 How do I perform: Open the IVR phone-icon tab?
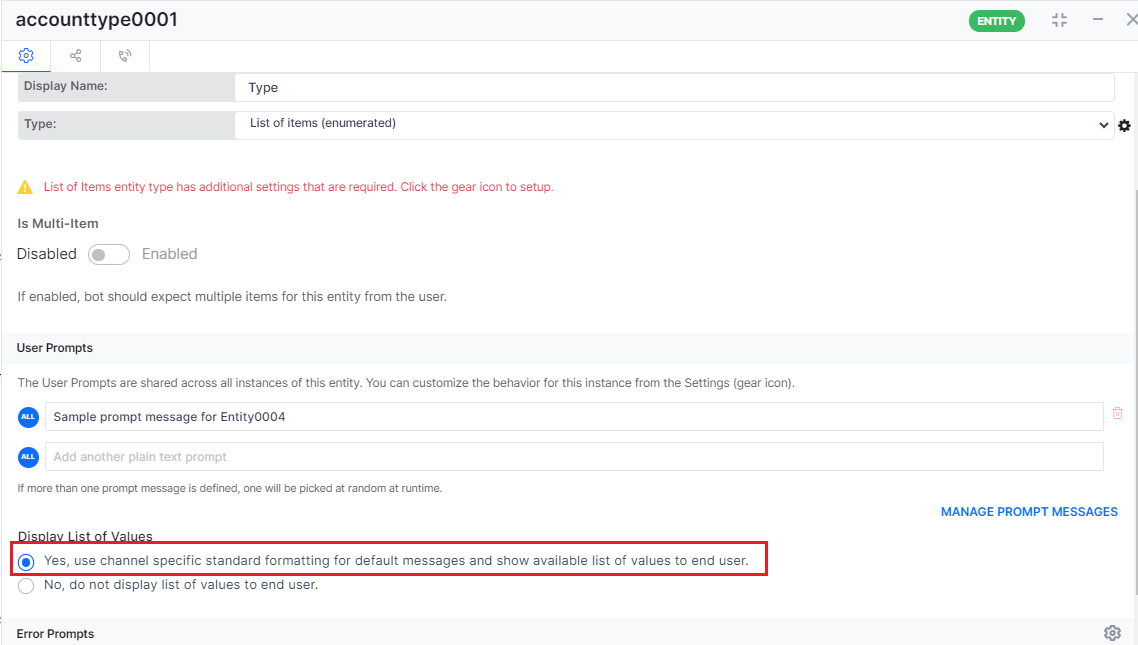tap(125, 56)
